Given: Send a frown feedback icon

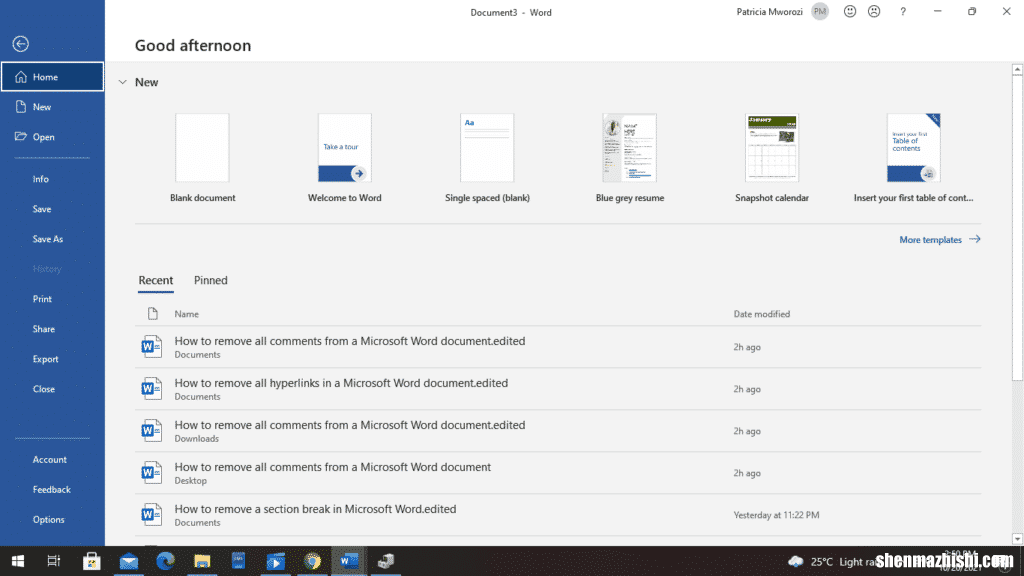Looking at the screenshot, I should coord(874,12).
